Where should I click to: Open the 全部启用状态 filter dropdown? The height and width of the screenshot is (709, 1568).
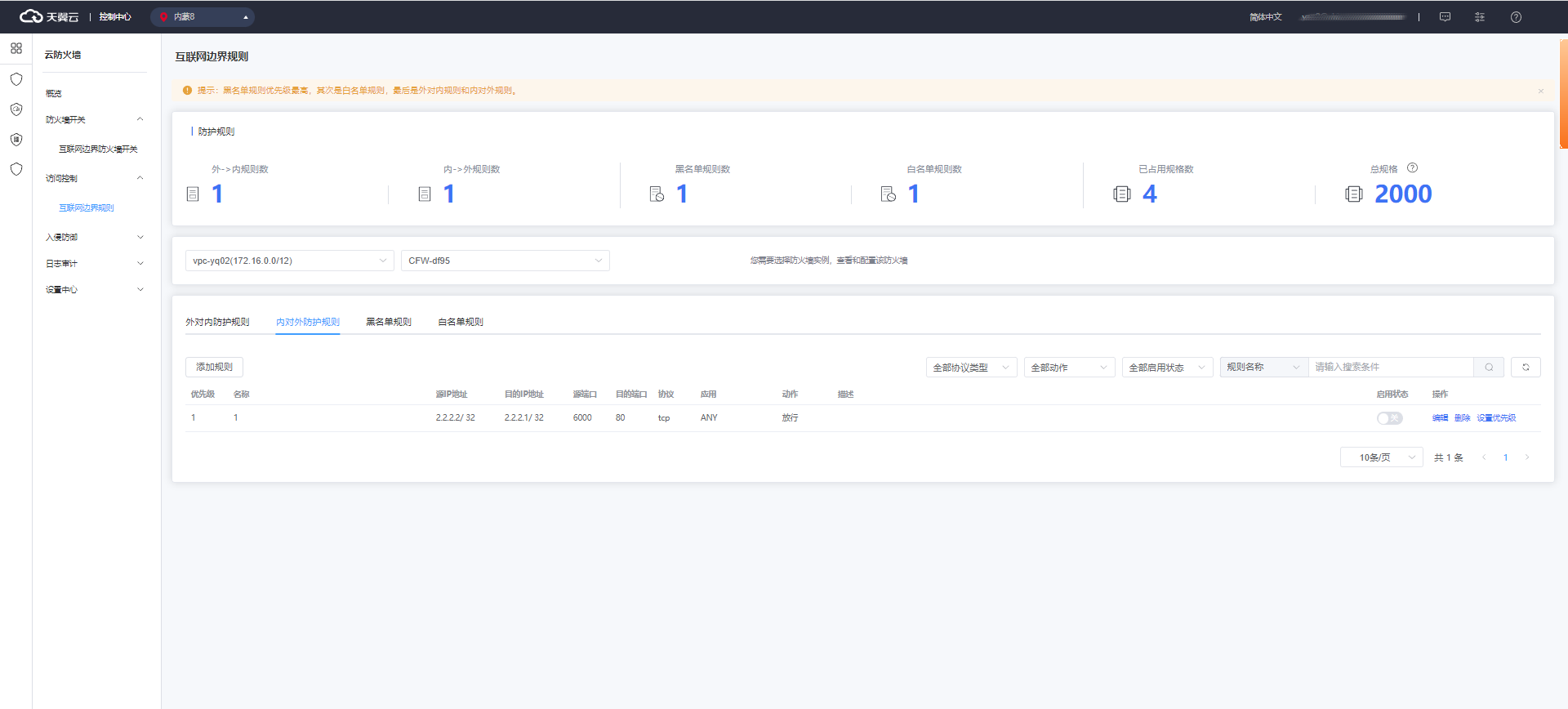pos(1168,368)
